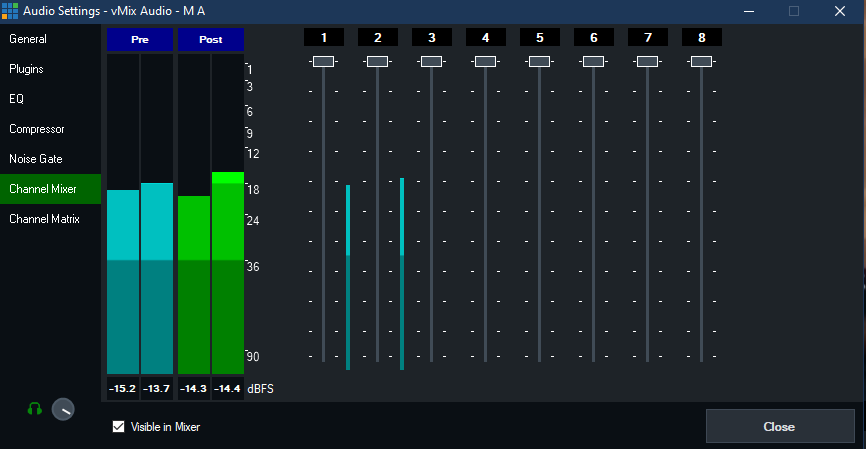The width and height of the screenshot is (866, 449).
Task: Click the vMix app icon in title bar
Action: (x=10, y=11)
